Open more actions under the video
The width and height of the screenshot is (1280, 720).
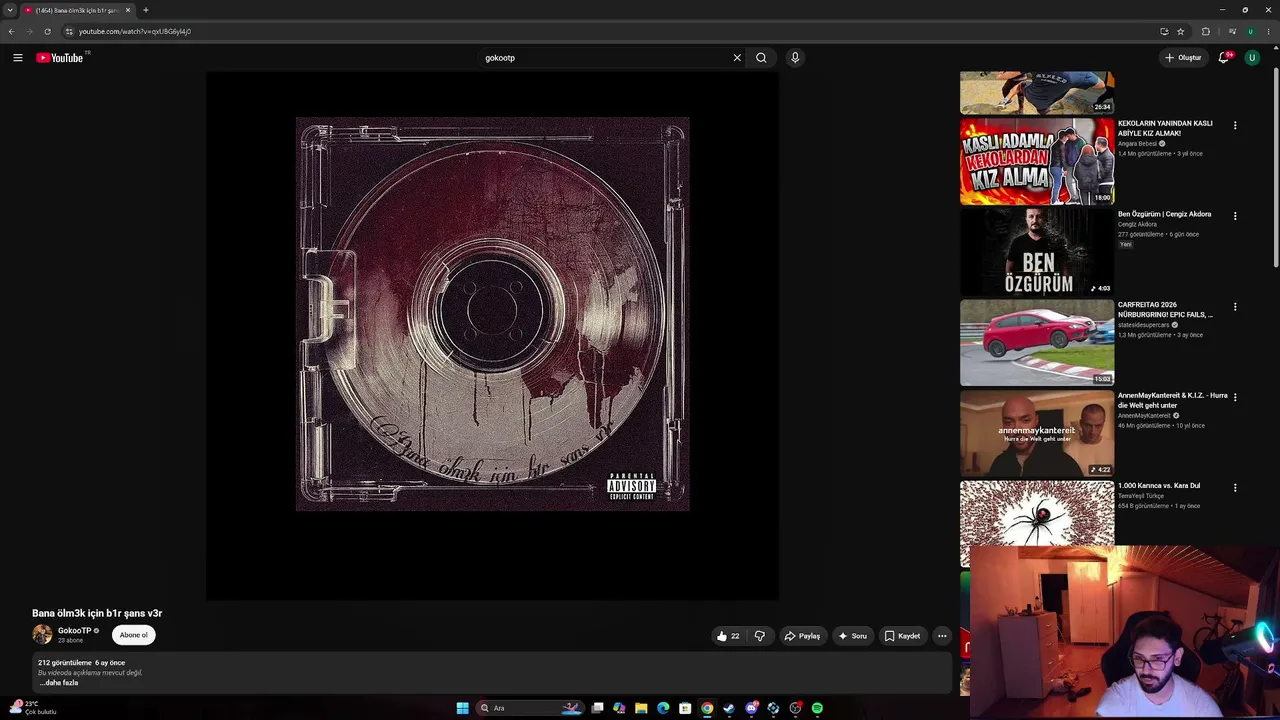(x=942, y=636)
